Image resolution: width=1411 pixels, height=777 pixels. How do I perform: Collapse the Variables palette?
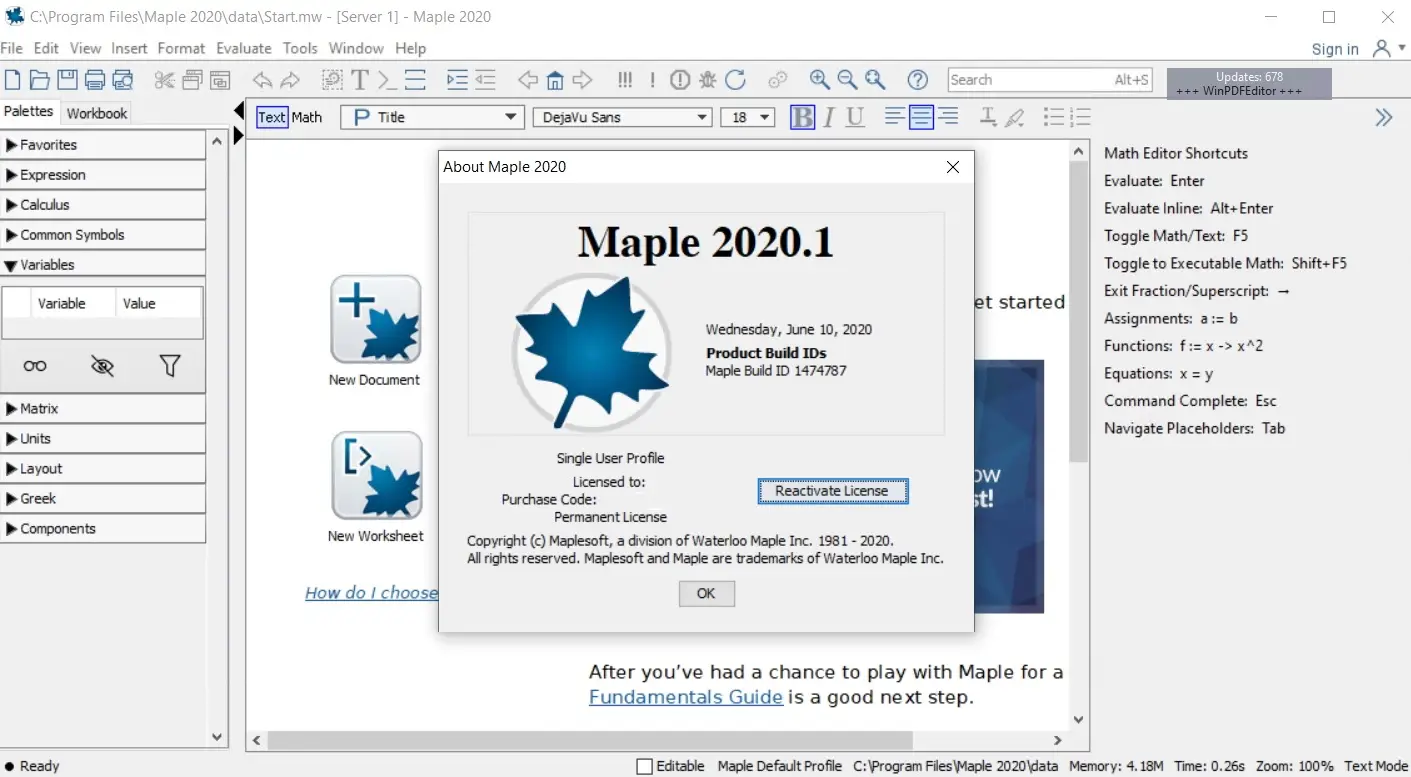pos(103,265)
